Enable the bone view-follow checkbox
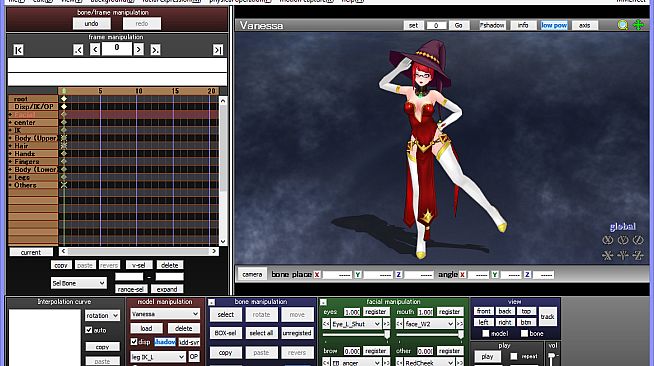This screenshot has width=654, height=366. point(524,333)
